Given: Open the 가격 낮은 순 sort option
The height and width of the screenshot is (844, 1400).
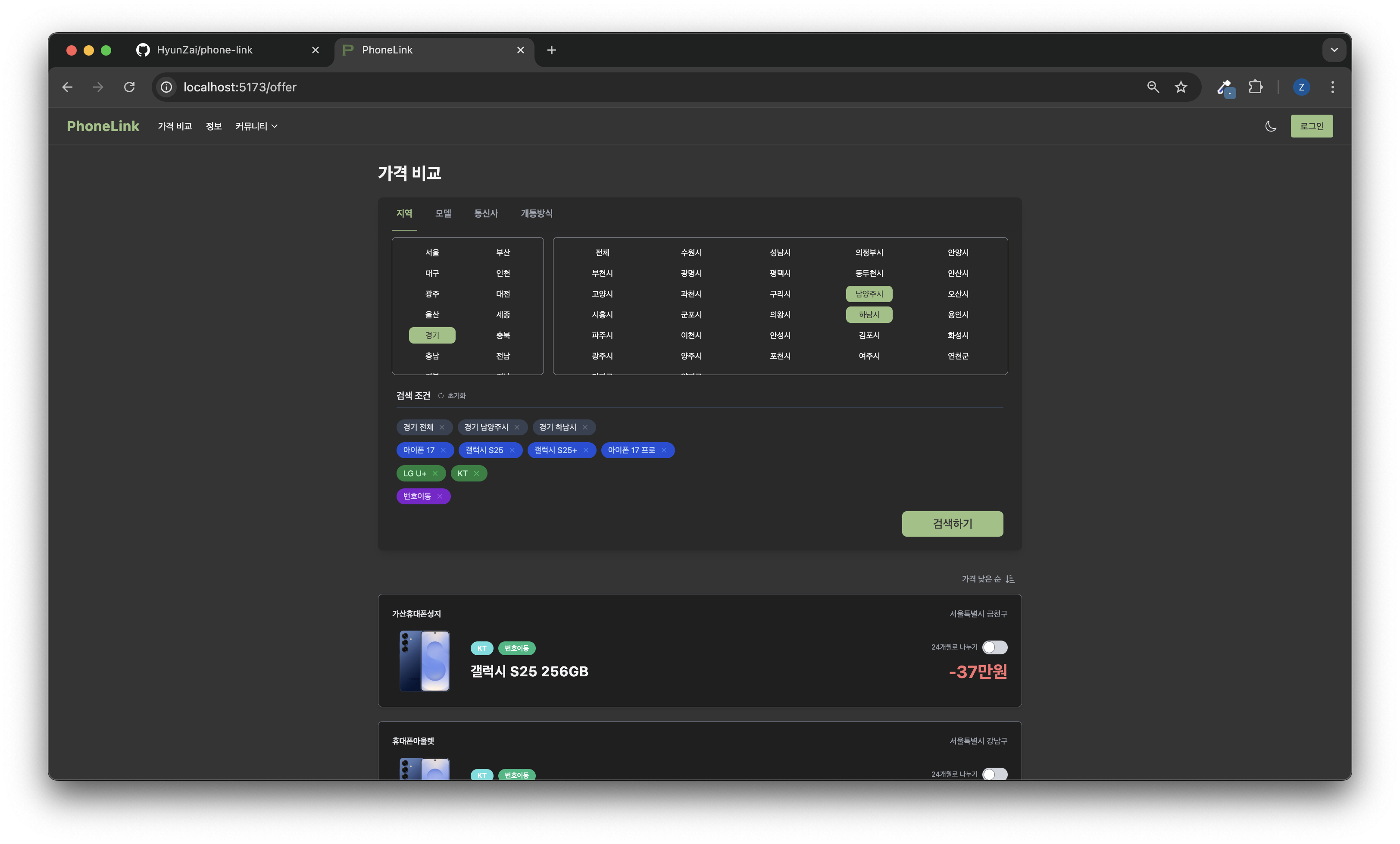Looking at the screenshot, I should point(987,579).
